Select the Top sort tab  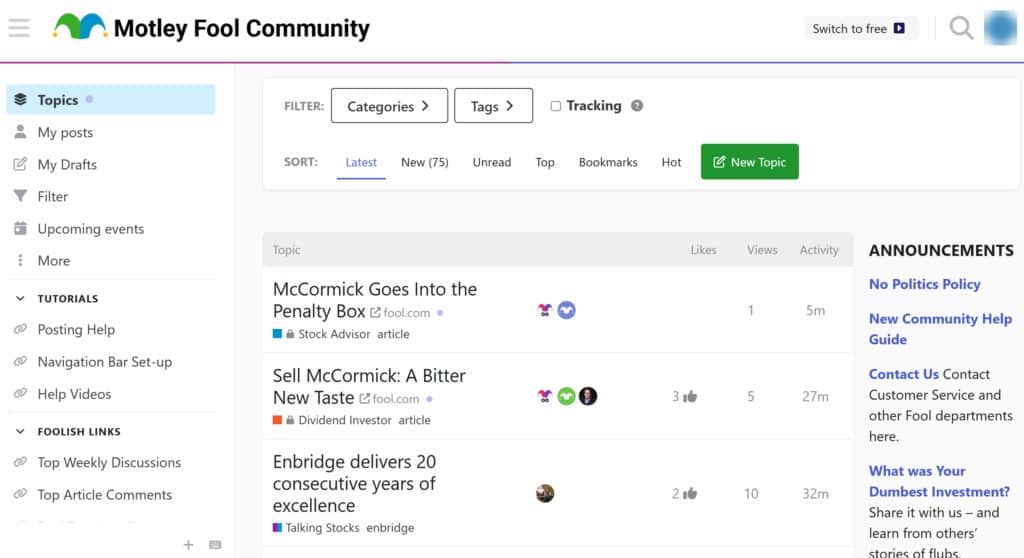[545, 162]
